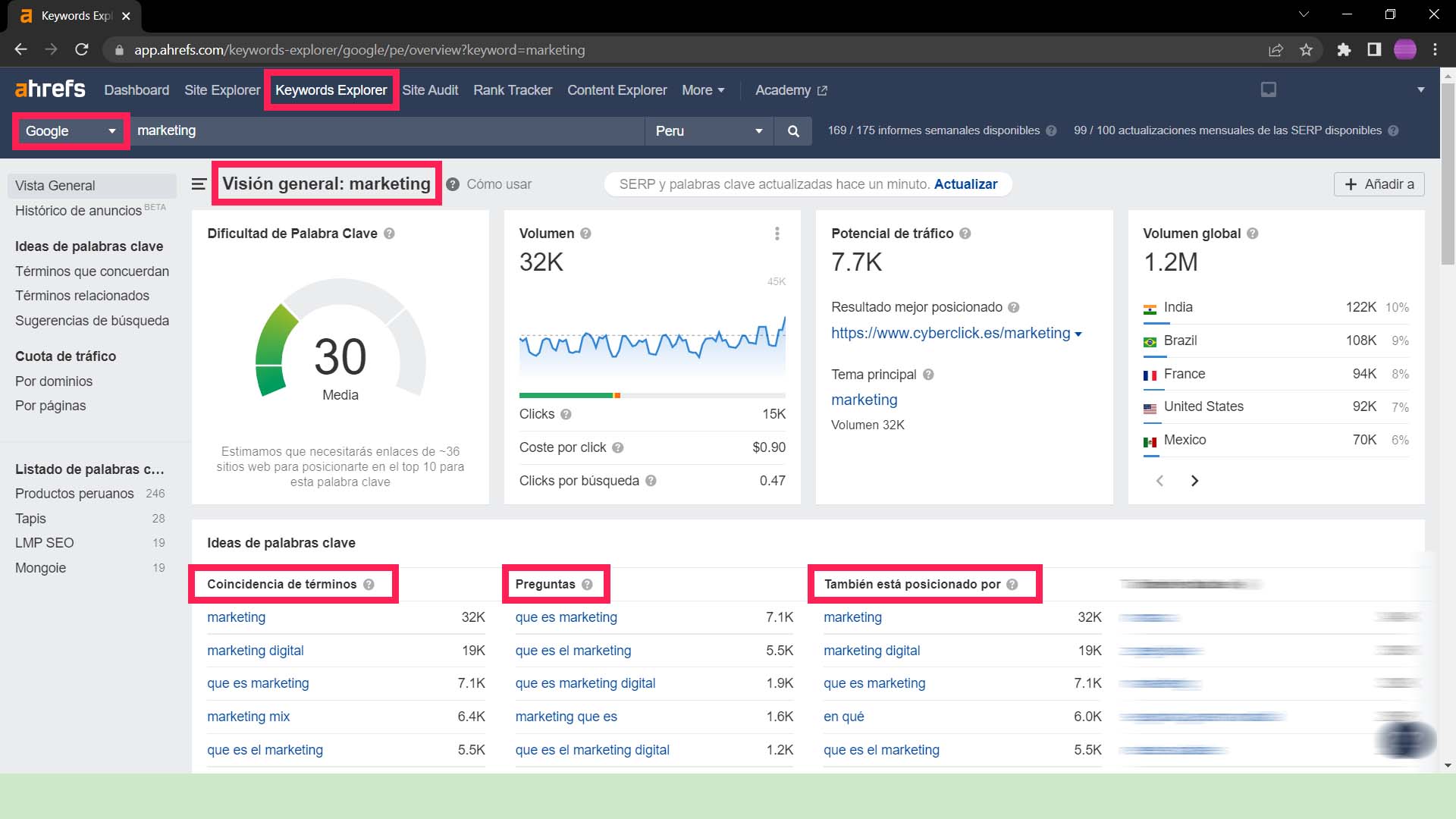Open Cómo usar guide
The image size is (1456, 819).
499,184
